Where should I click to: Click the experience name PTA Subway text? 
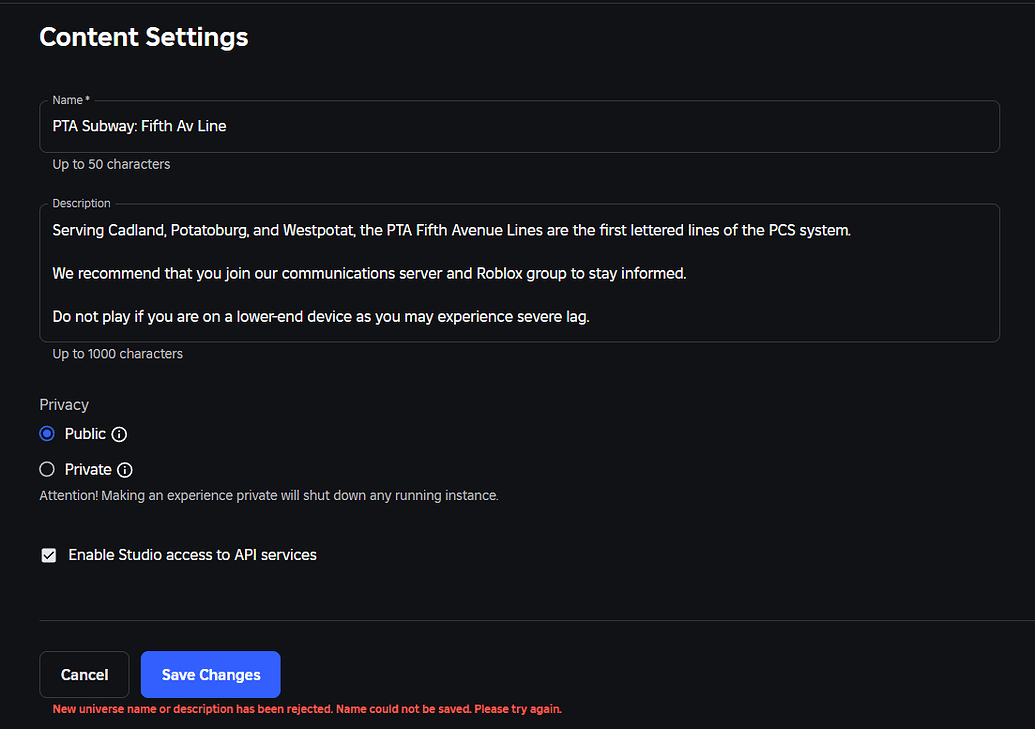point(139,126)
